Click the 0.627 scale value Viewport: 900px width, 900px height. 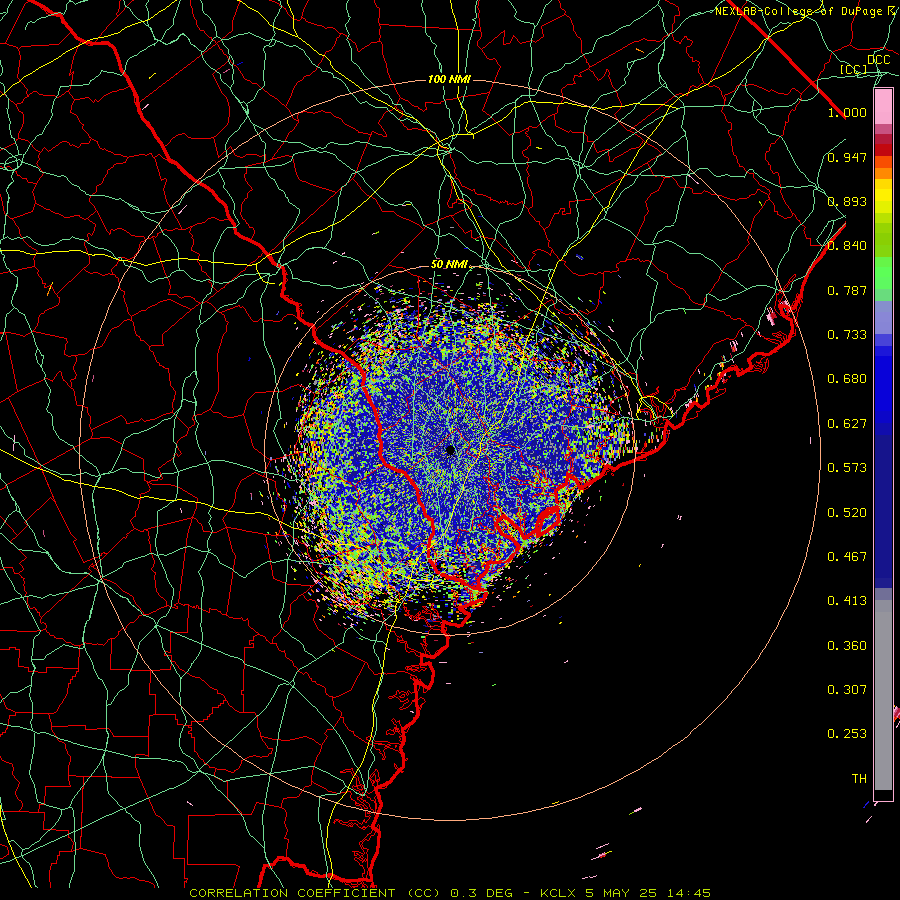tap(847, 423)
